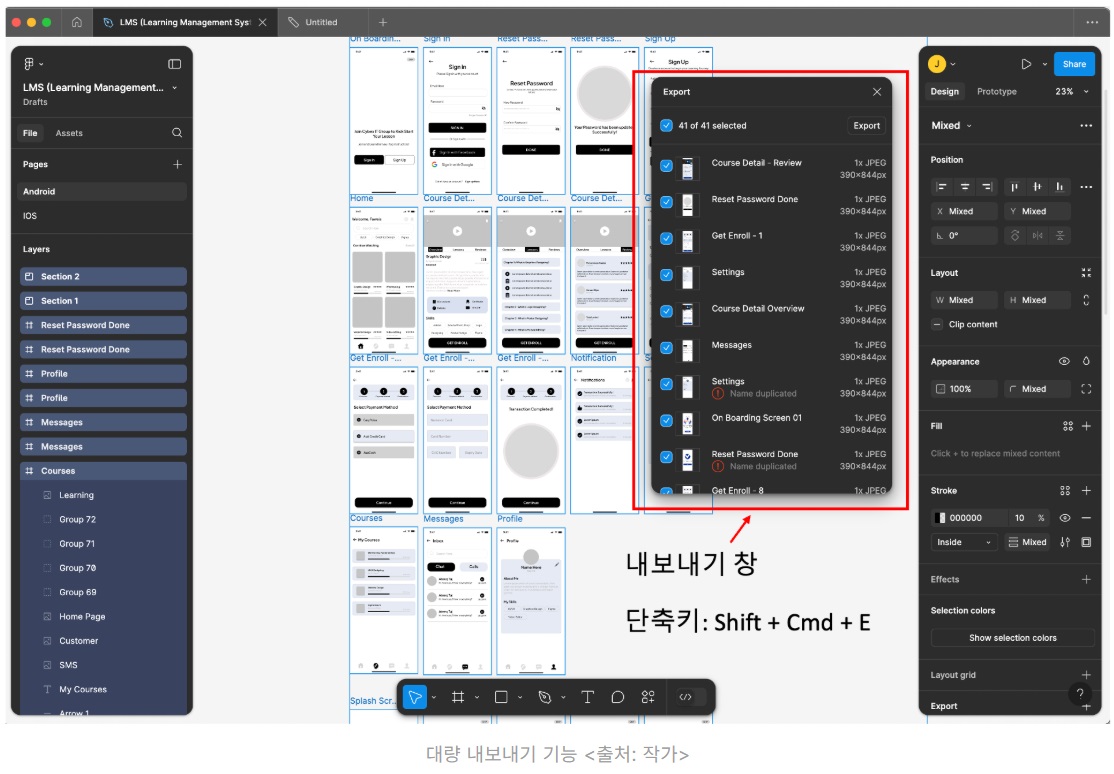Click the stroke color swatch 000000
Screen dimensions: 1114x774
pyautogui.click(x=940, y=518)
